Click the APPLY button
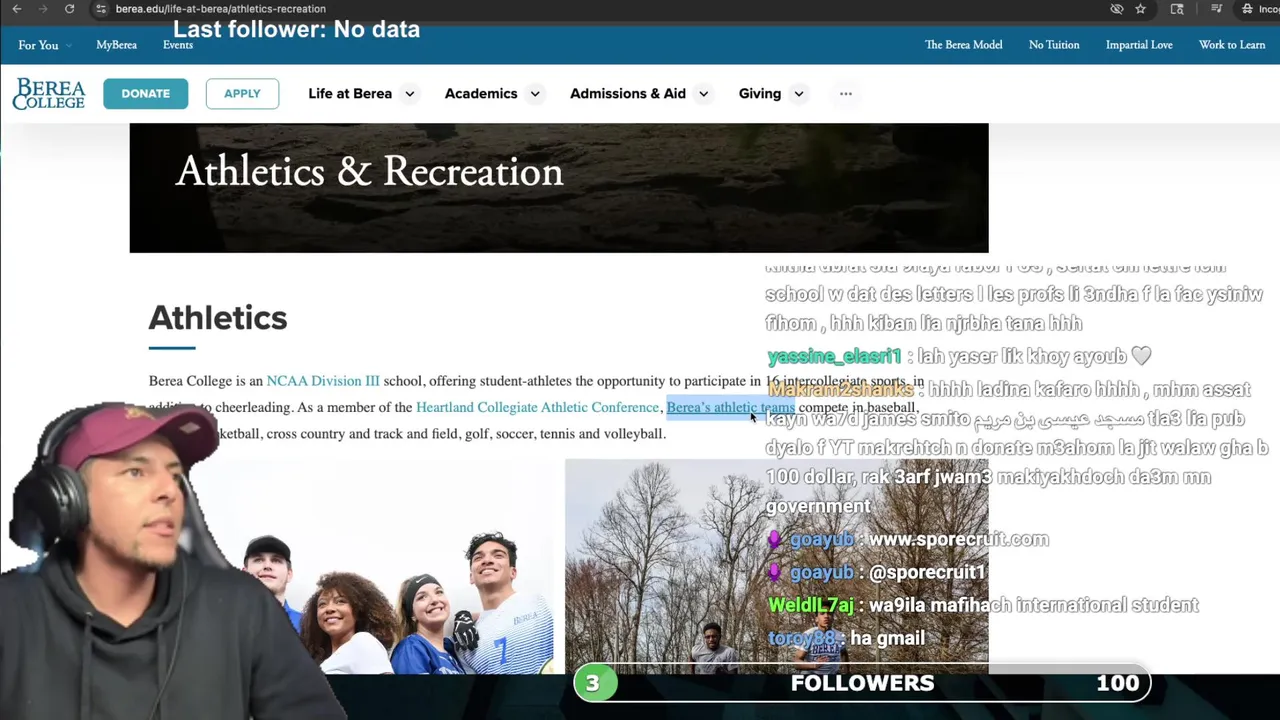 click(242, 94)
